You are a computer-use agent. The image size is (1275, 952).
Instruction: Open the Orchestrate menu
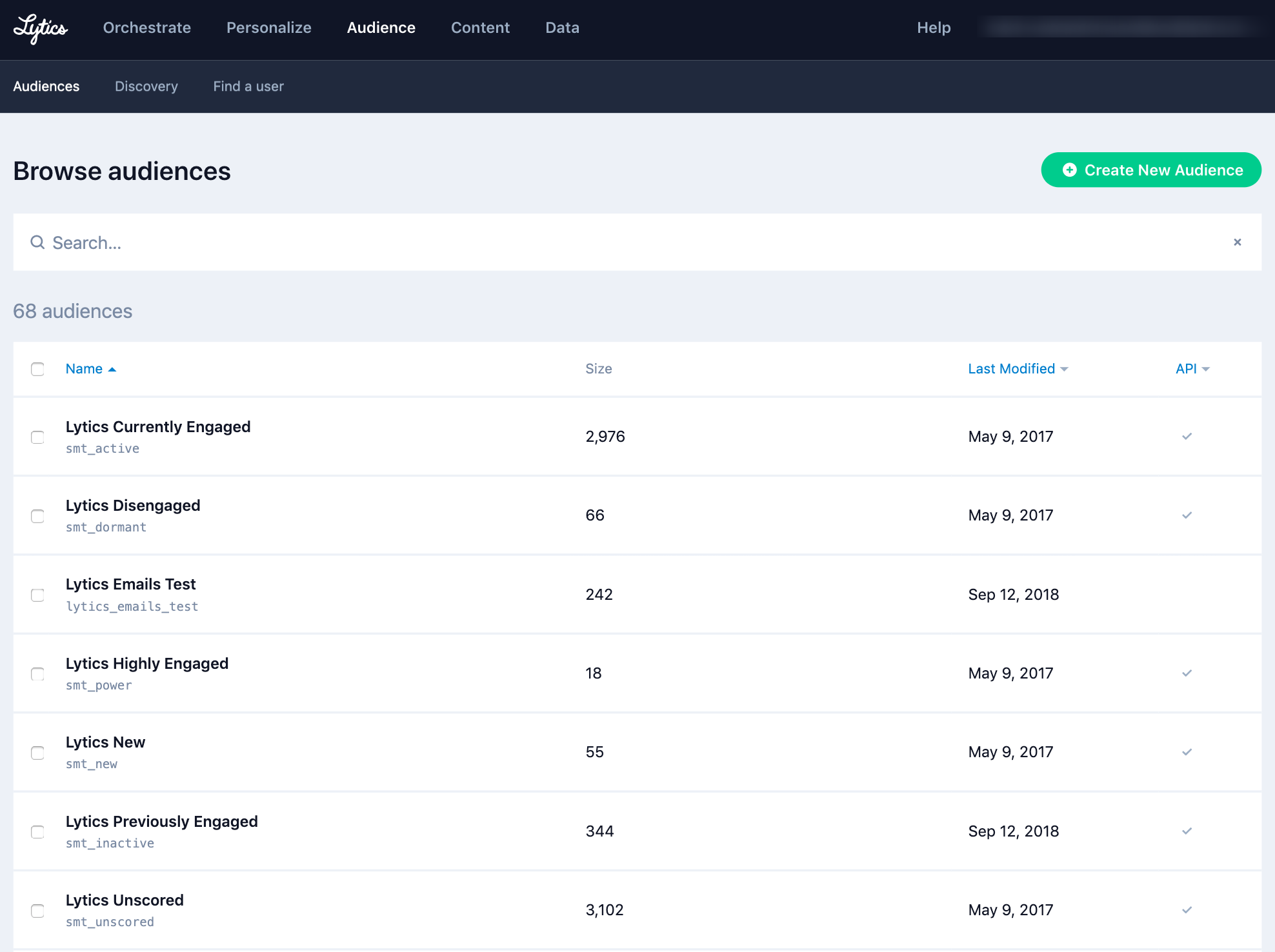pos(146,28)
